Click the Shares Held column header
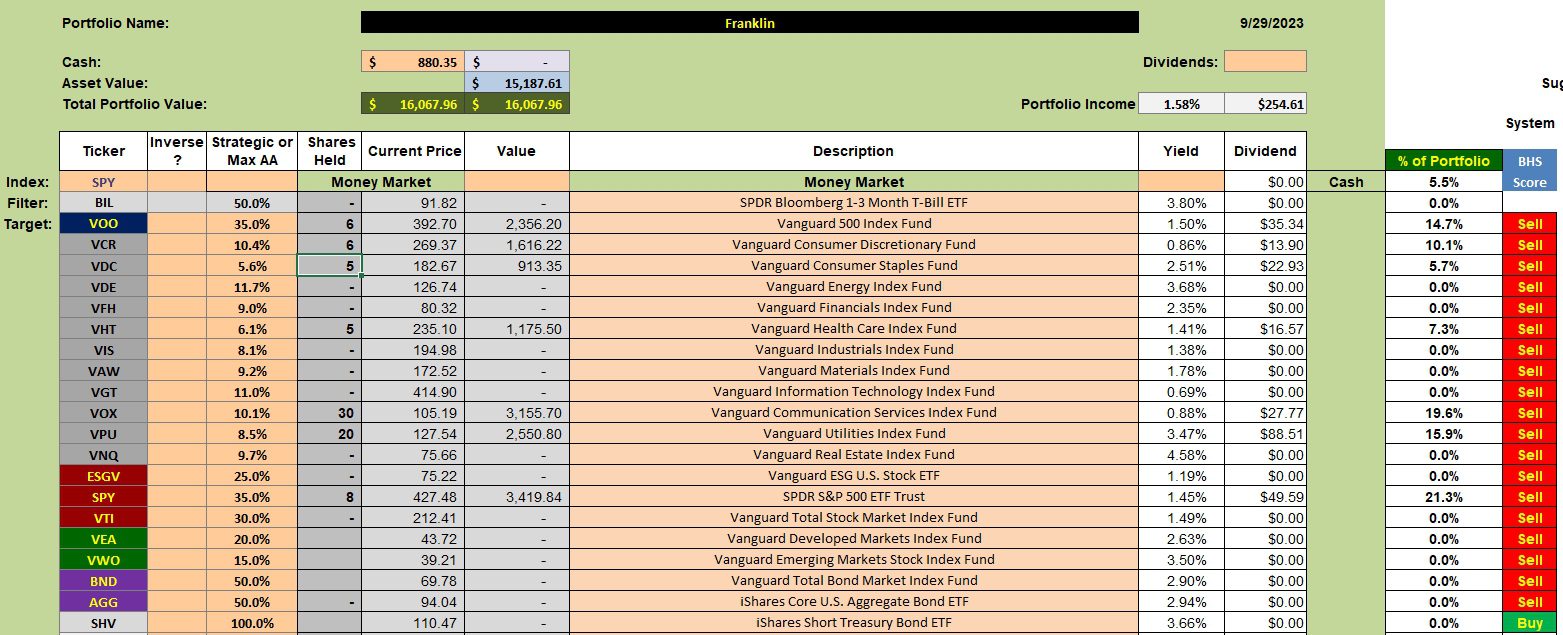The width and height of the screenshot is (1563, 635). [329, 151]
